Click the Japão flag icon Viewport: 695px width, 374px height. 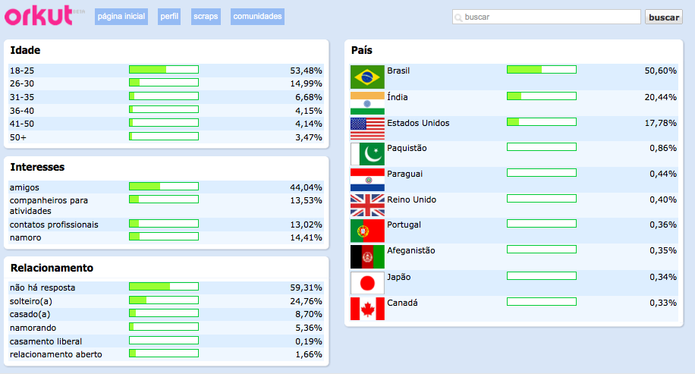[x=367, y=283]
